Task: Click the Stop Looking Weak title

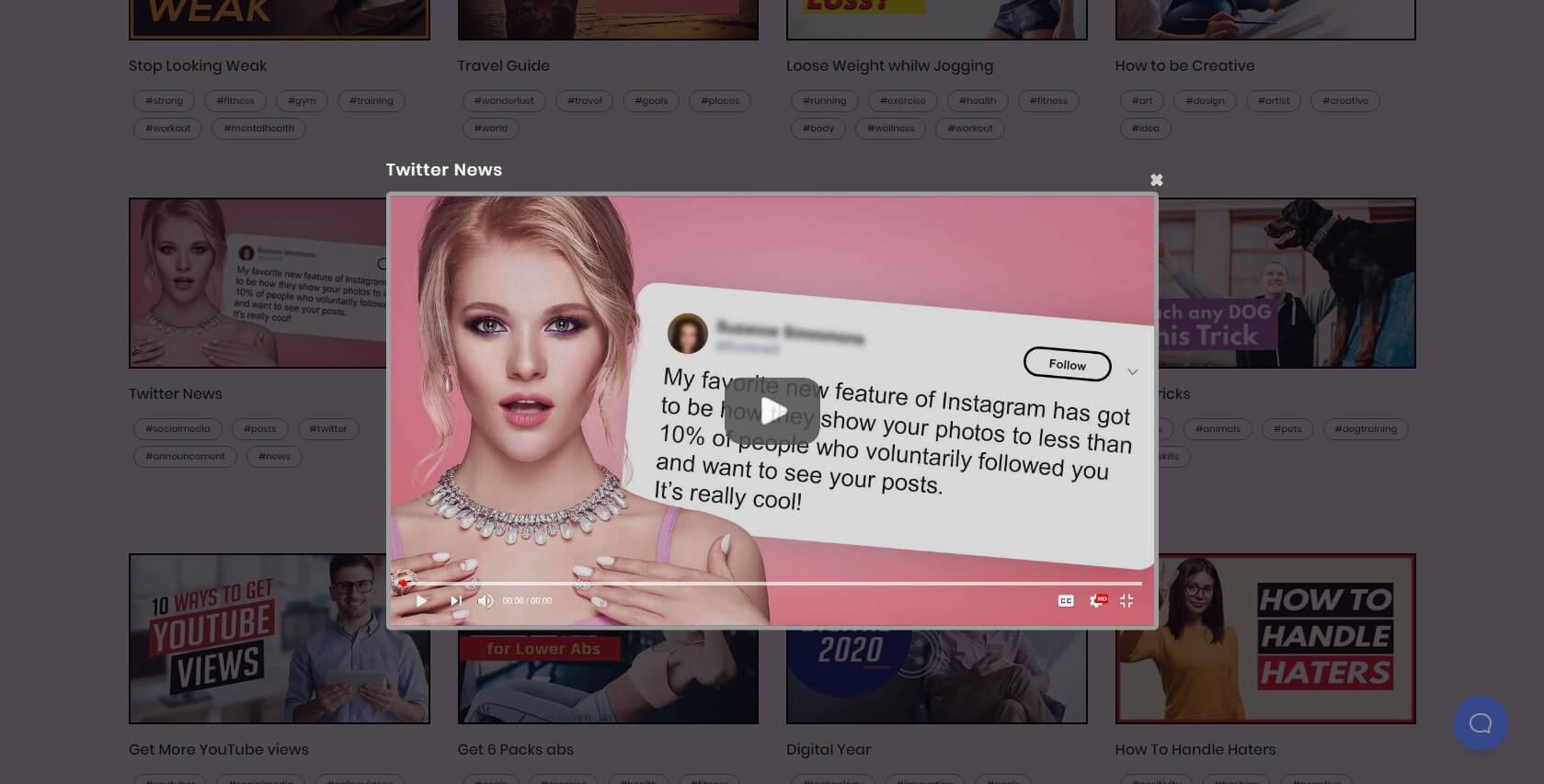Action: pos(198,66)
